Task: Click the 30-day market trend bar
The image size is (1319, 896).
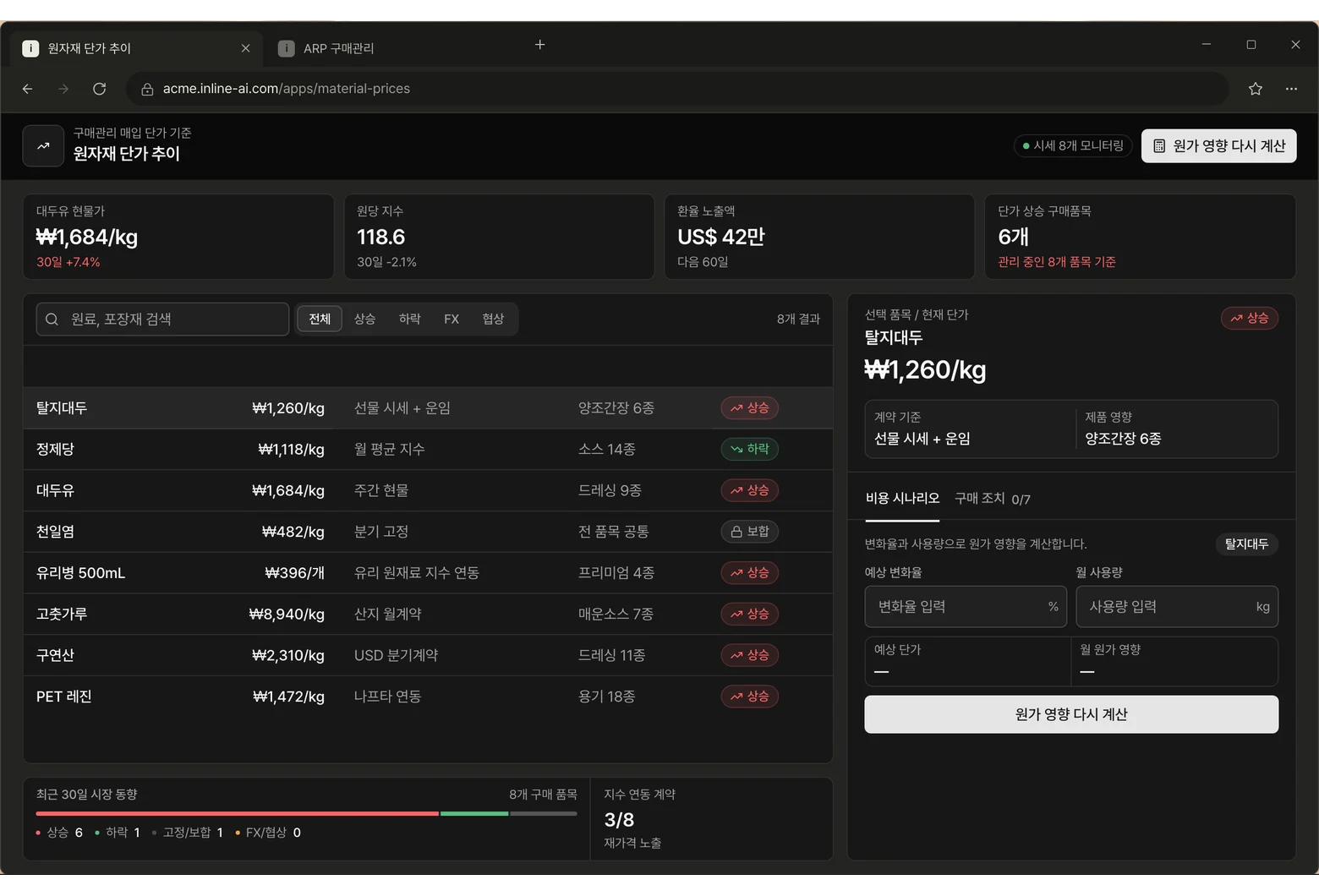Action: (x=306, y=813)
